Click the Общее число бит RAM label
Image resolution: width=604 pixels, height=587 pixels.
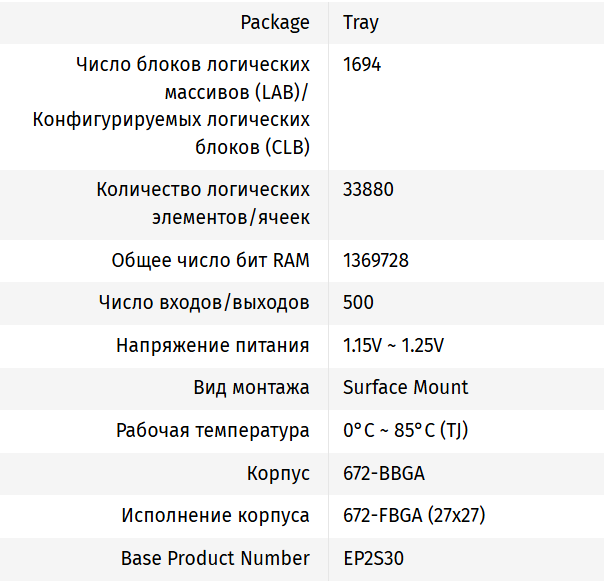(210, 260)
